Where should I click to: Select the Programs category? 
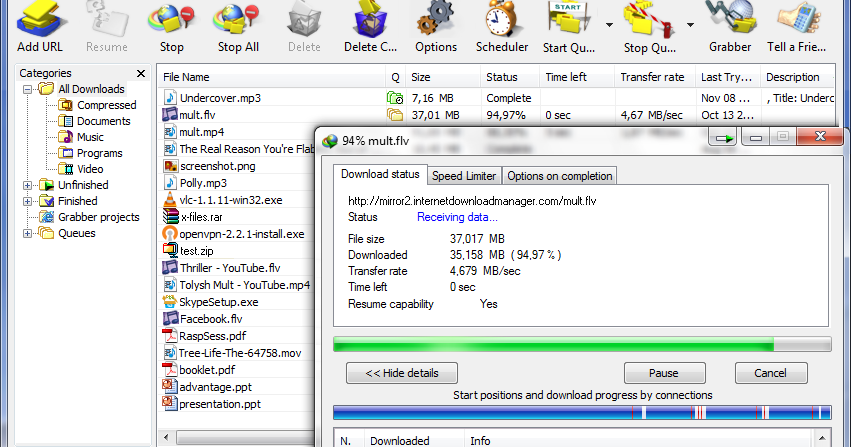pyautogui.click(x=99, y=153)
